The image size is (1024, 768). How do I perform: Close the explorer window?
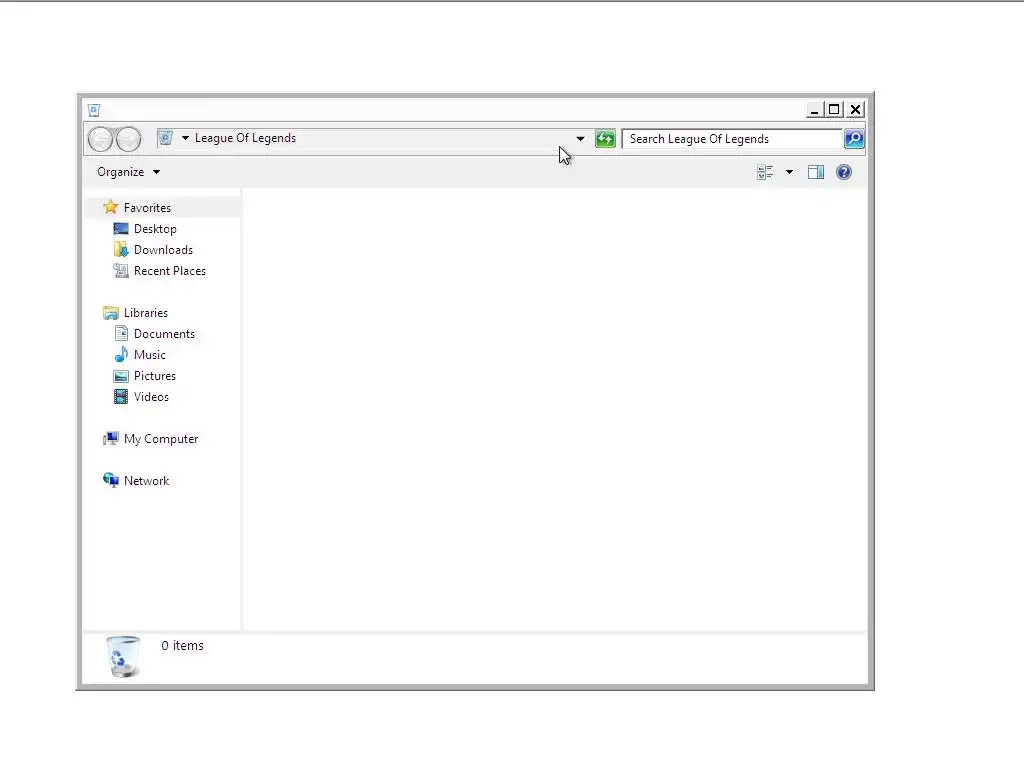pyautogui.click(x=856, y=110)
